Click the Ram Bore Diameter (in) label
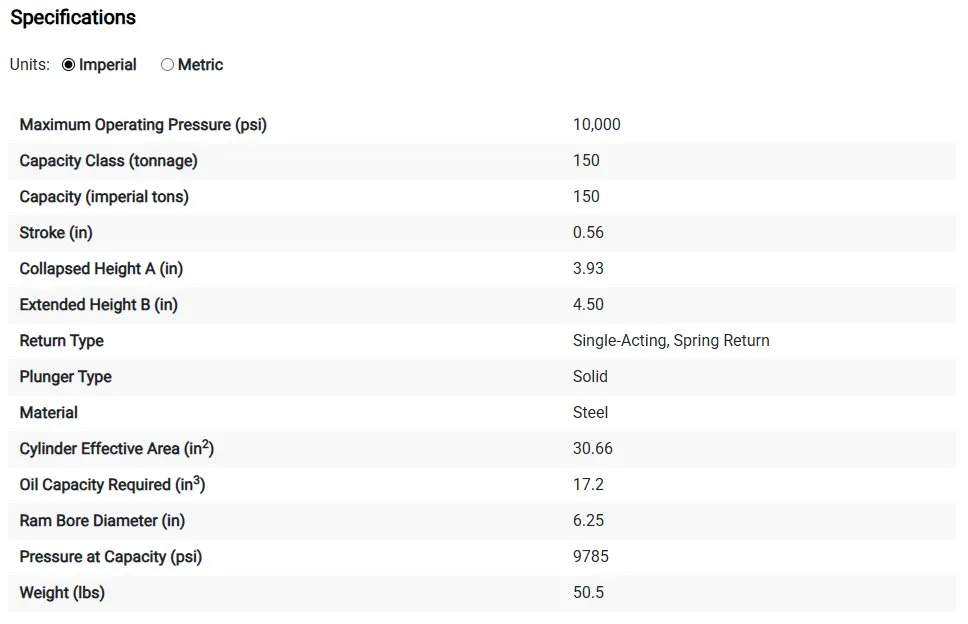Viewport: 968px width, 624px height. coord(102,521)
